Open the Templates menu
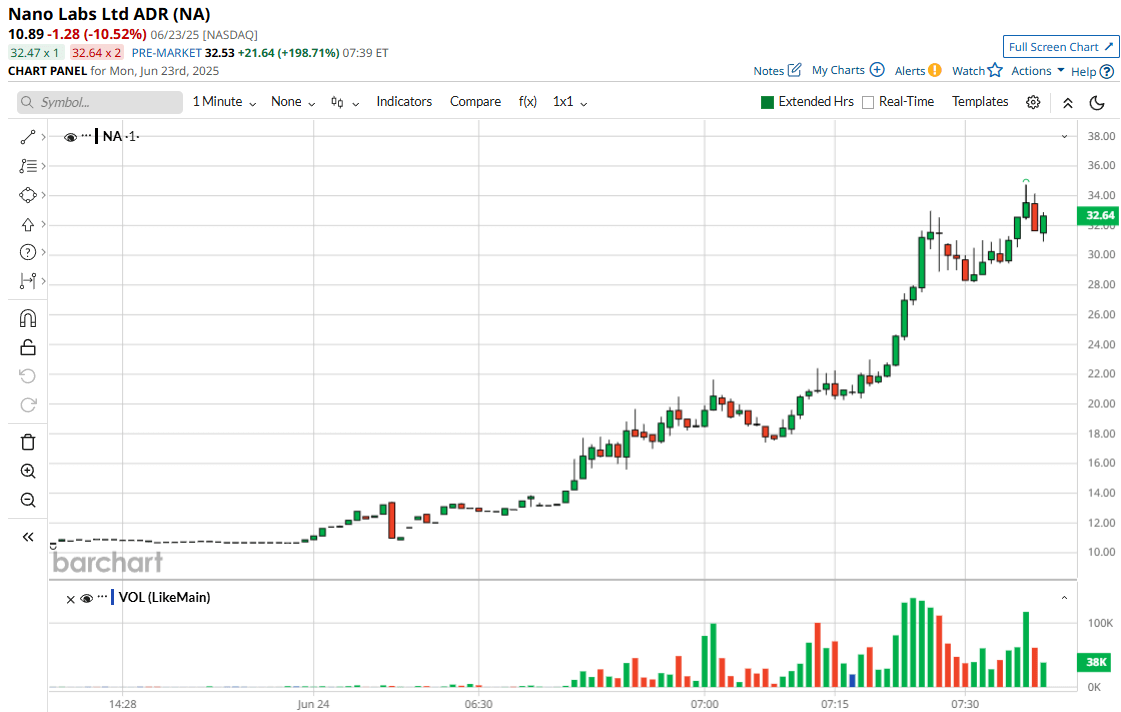 [979, 102]
